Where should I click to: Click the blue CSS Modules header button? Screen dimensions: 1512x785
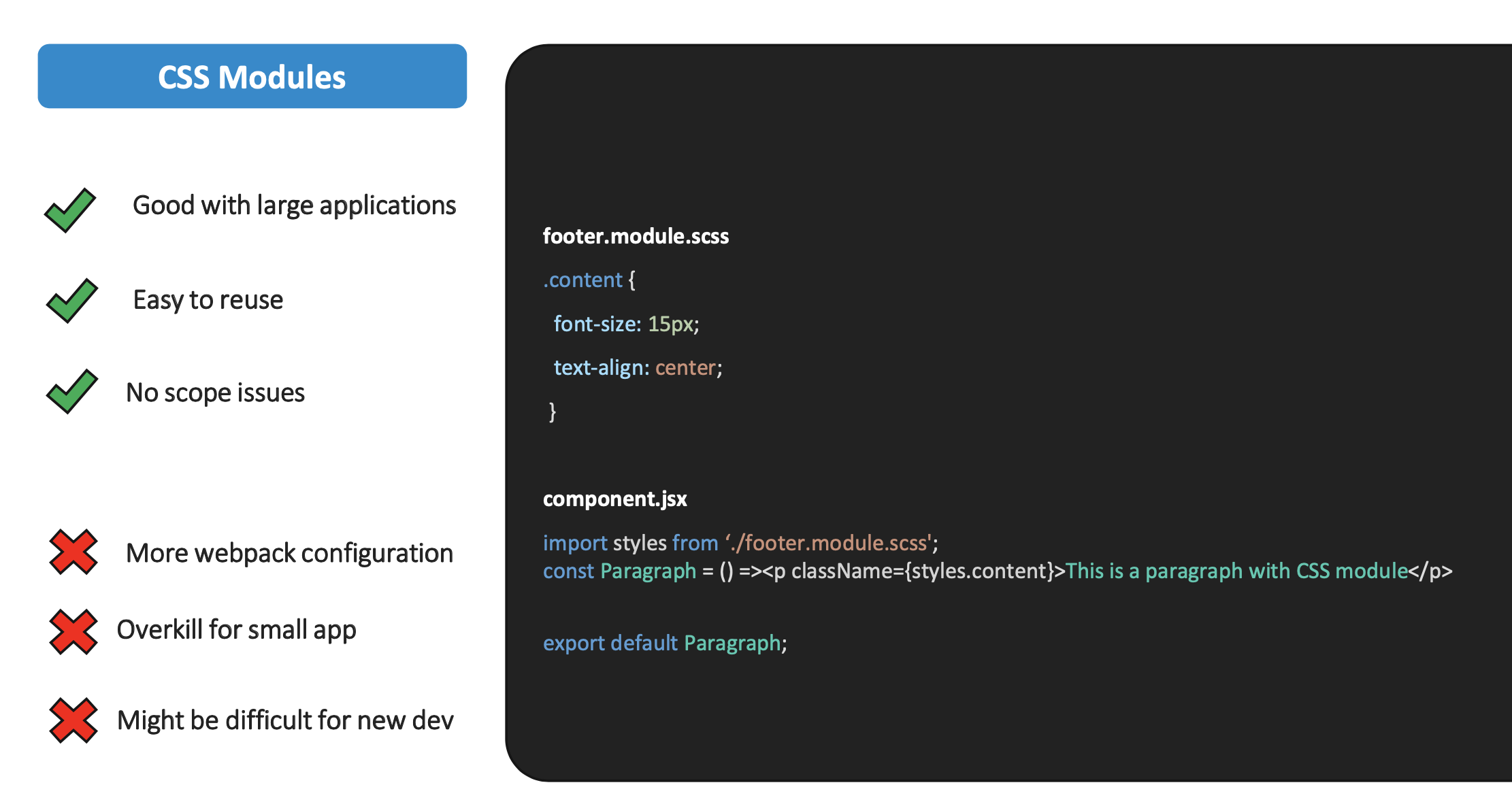(252, 76)
